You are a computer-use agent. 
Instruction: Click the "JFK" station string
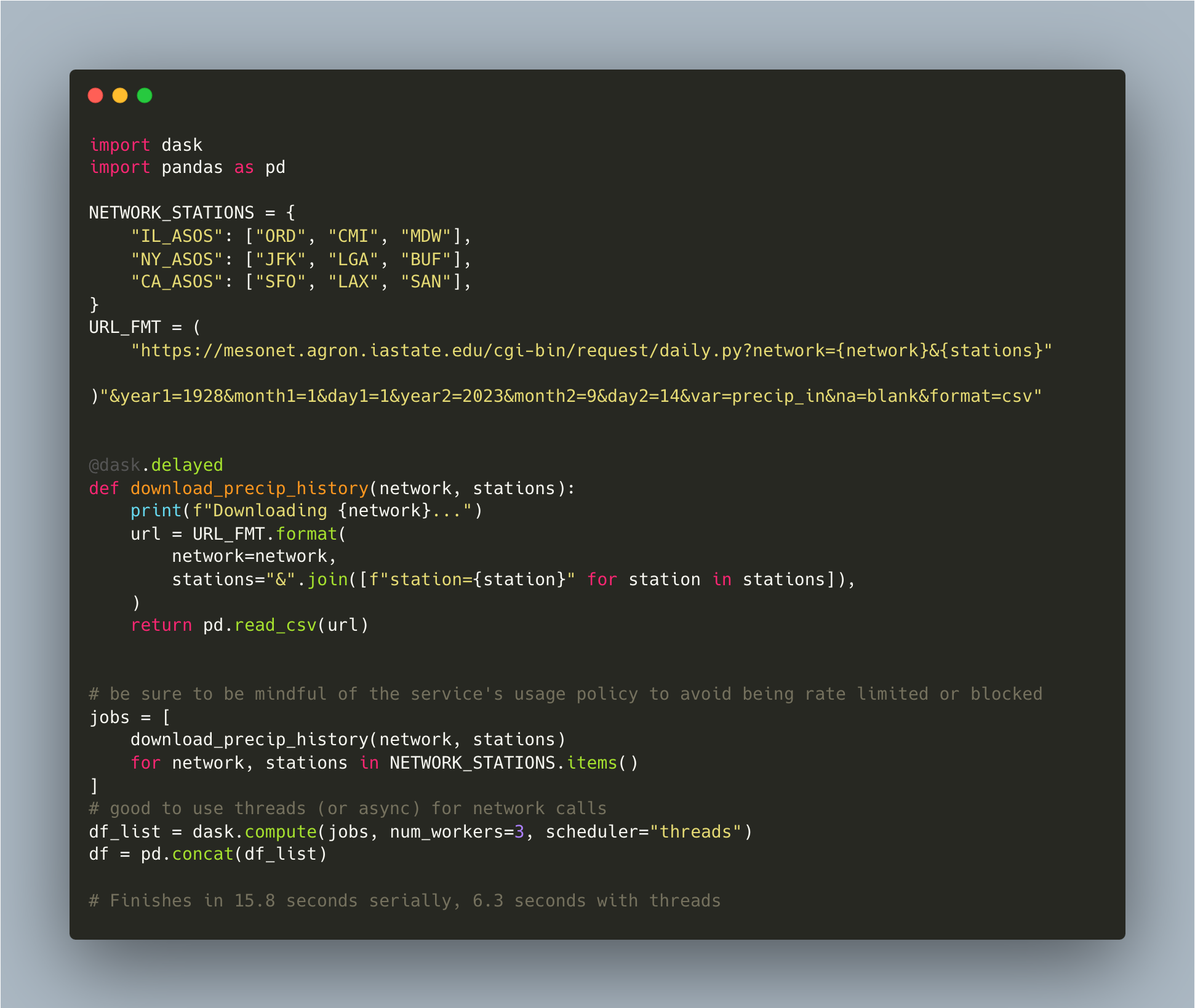281,260
